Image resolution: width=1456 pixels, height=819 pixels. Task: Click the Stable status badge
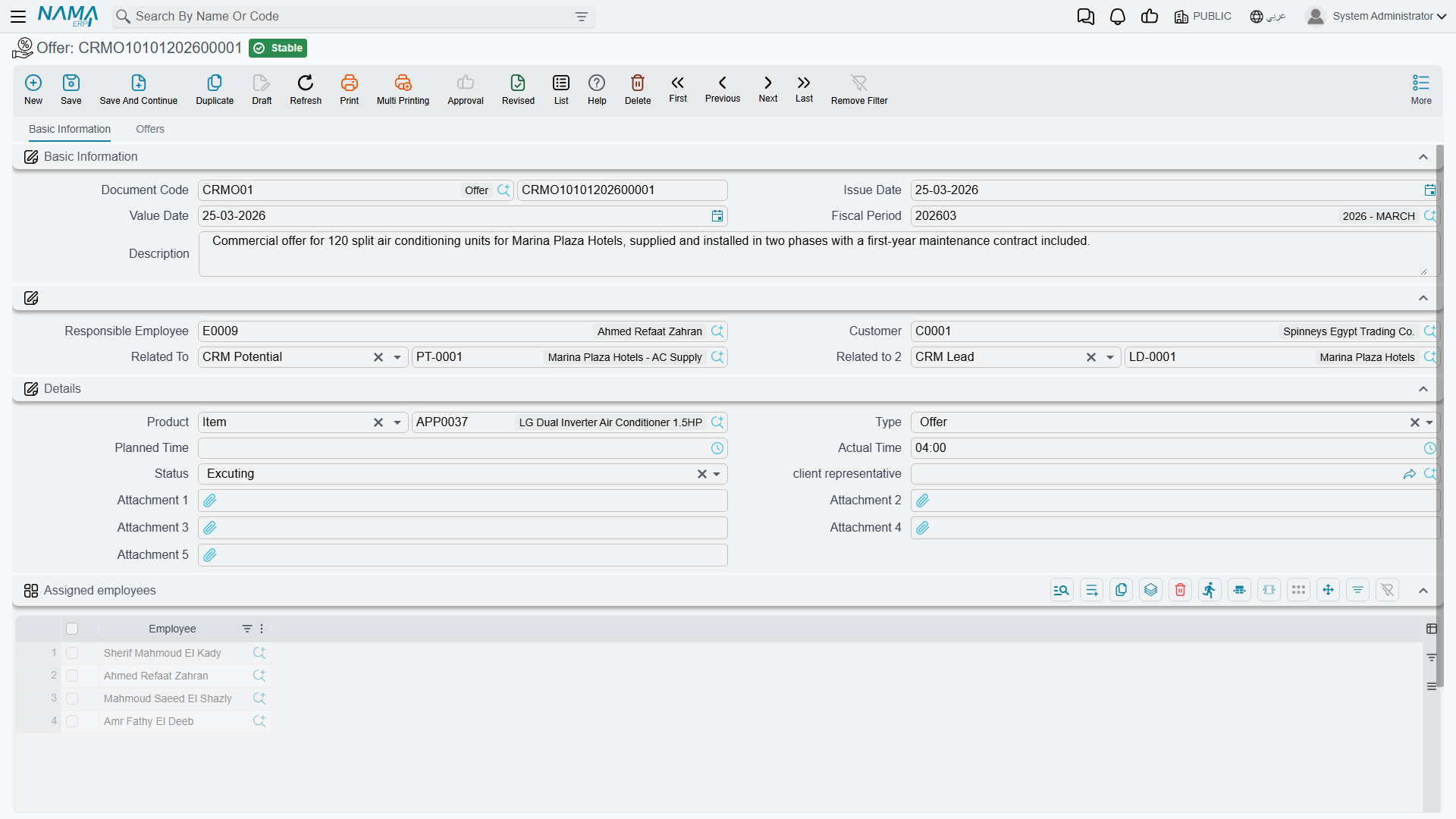point(278,49)
